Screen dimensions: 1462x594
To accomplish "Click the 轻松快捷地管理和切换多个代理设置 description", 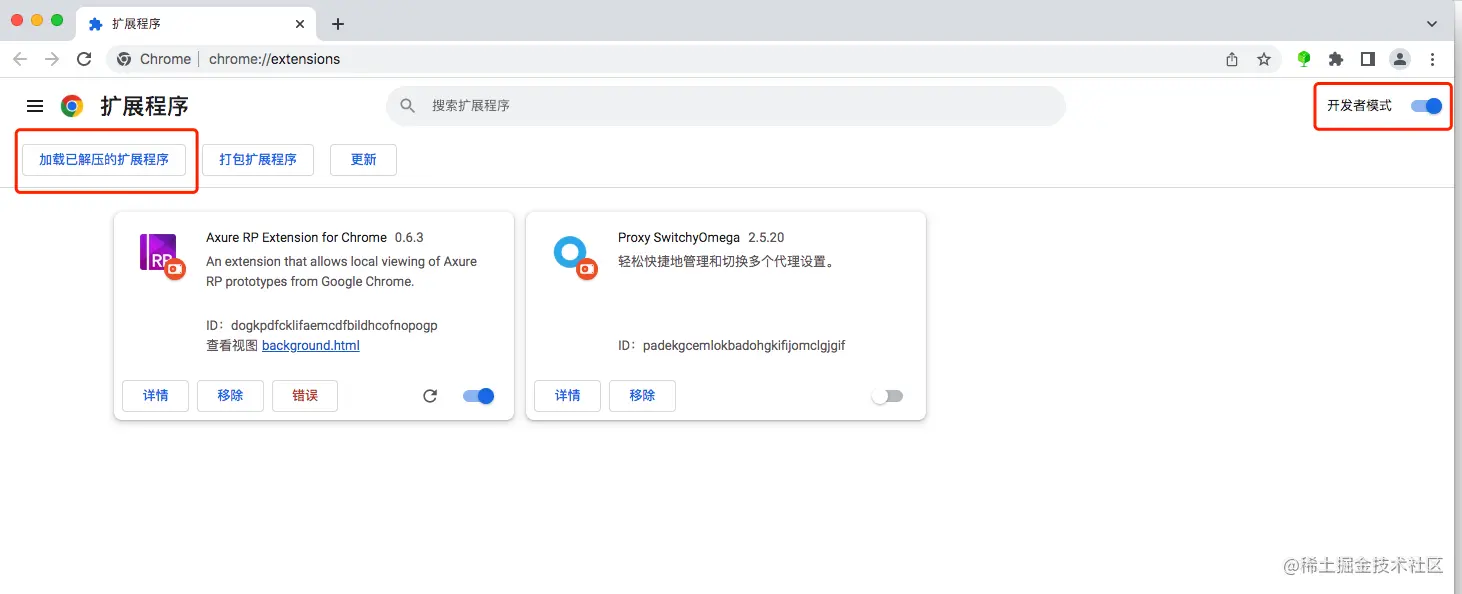I will 726,262.
